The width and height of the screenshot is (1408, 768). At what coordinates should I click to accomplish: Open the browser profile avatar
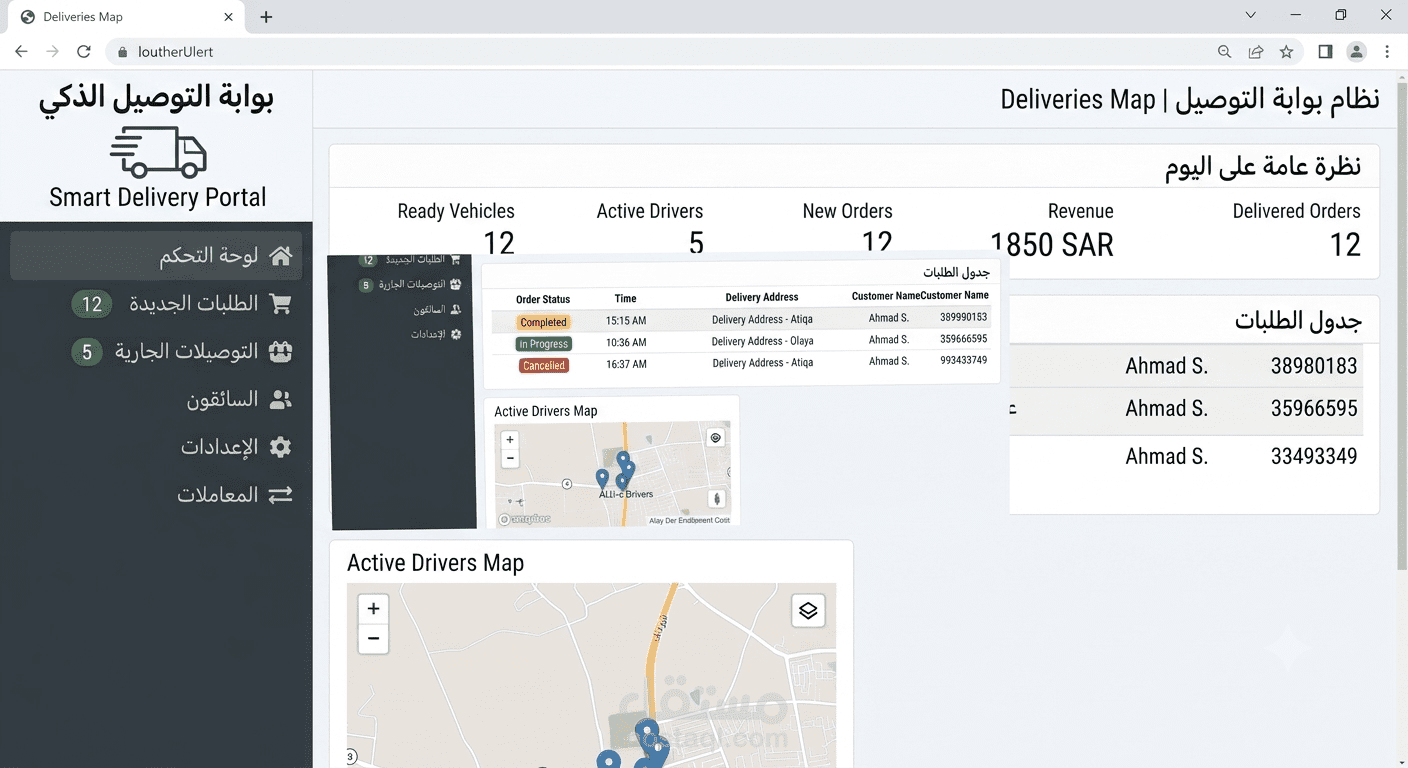tap(1356, 52)
